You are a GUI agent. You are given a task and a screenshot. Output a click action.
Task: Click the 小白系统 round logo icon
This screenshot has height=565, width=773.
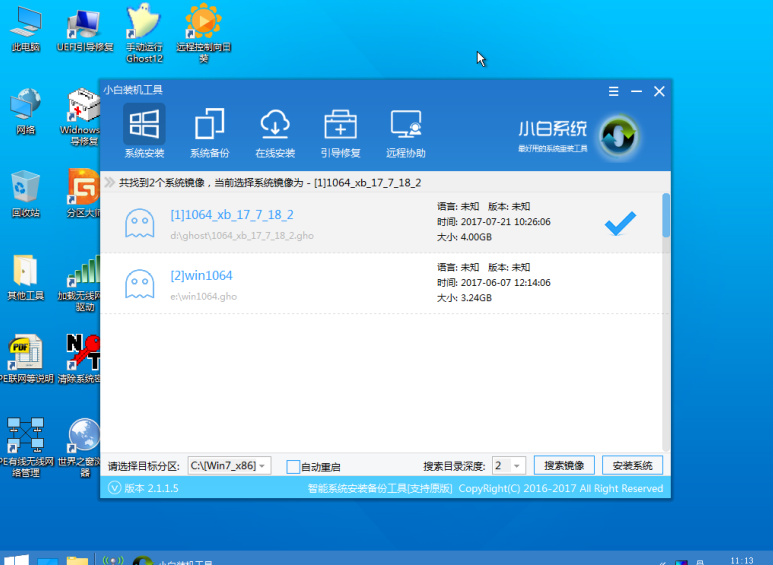618,136
